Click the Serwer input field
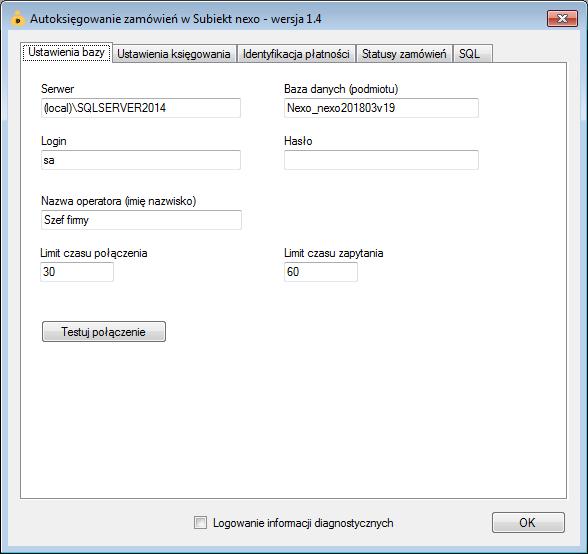The height and width of the screenshot is (554, 588). tap(141, 108)
